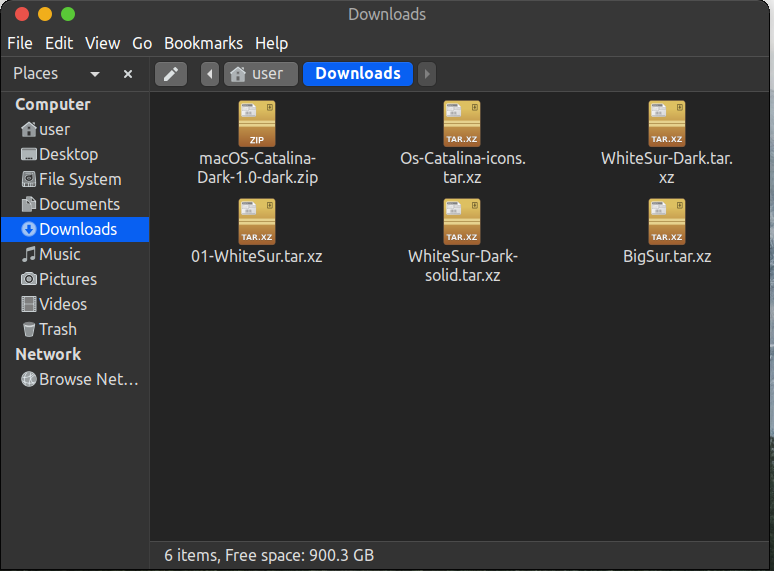This screenshot has height=571, width=774.
Task: Select the Documents icon in sidebar
Action: pos(29,204)
